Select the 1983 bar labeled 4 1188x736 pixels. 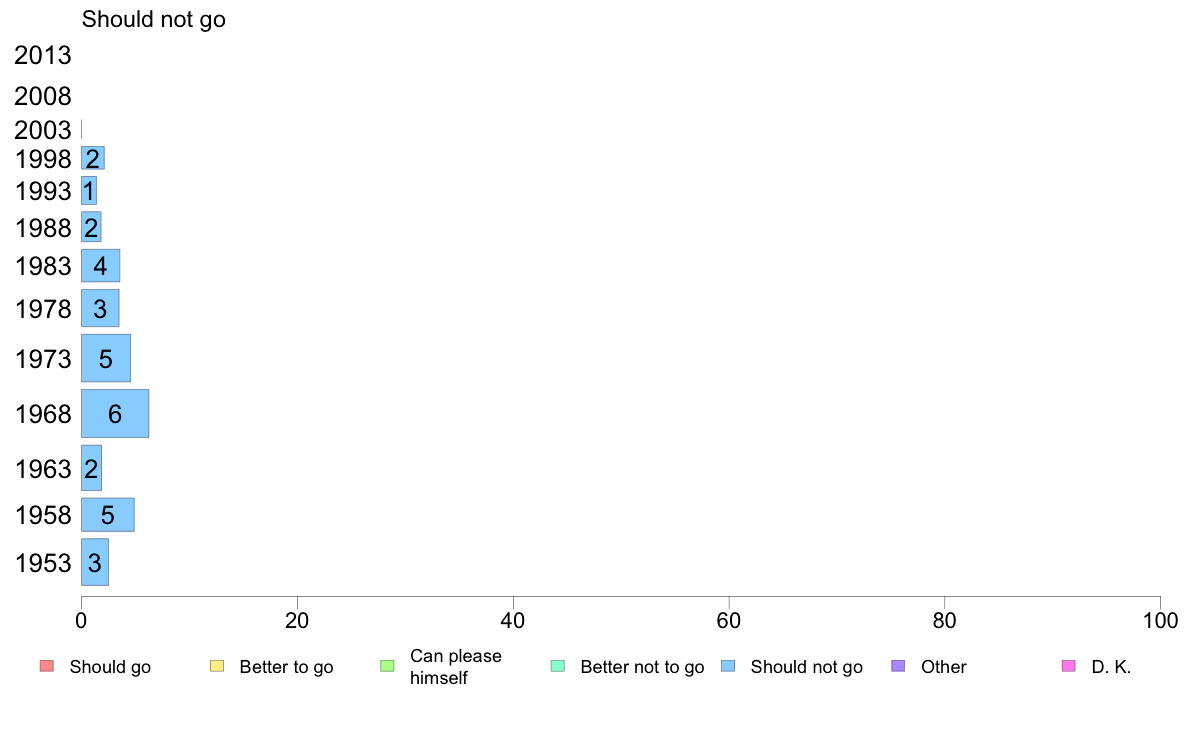[x=101, y=266]
